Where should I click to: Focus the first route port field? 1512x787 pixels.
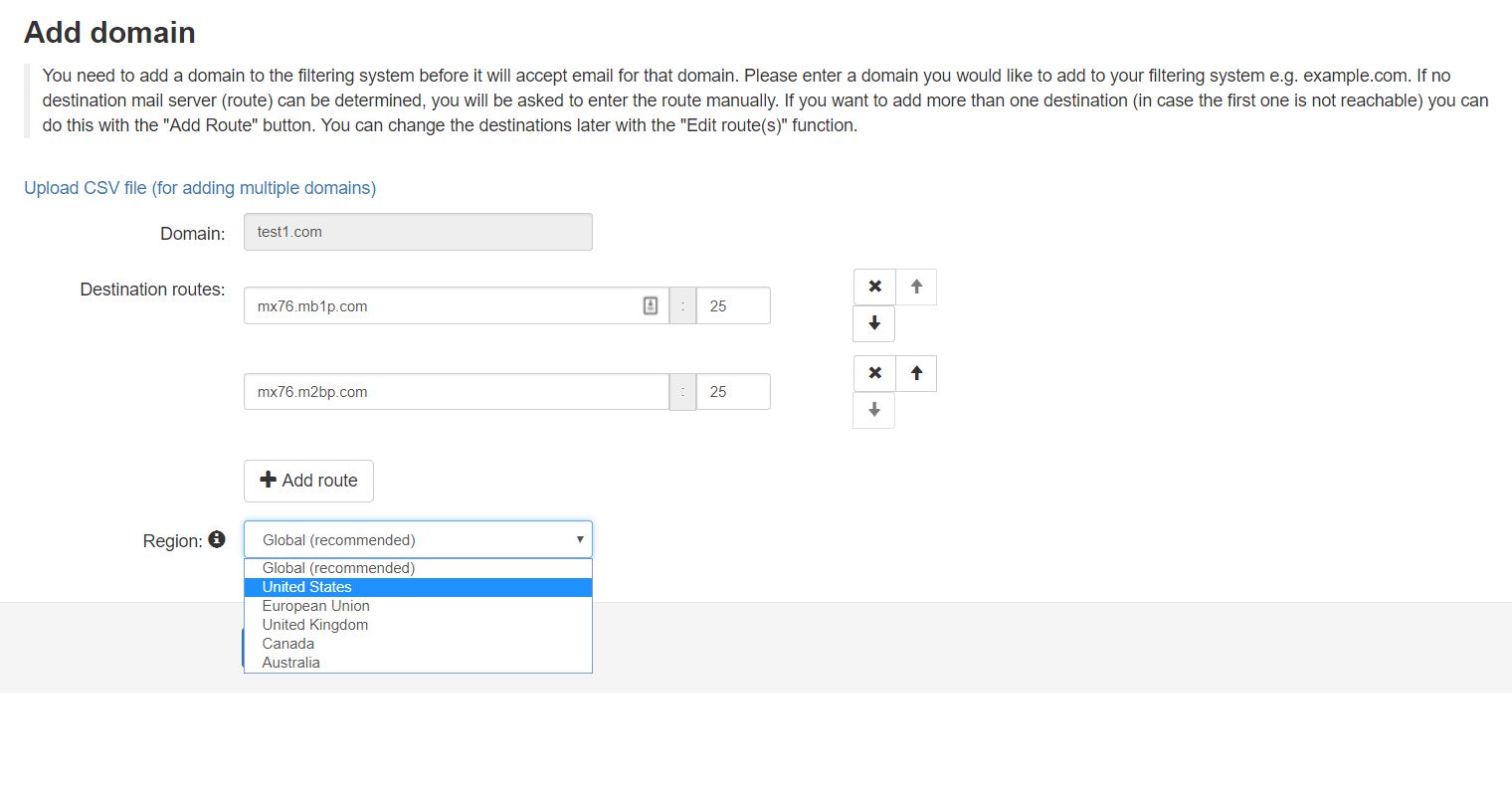[733, 306]
